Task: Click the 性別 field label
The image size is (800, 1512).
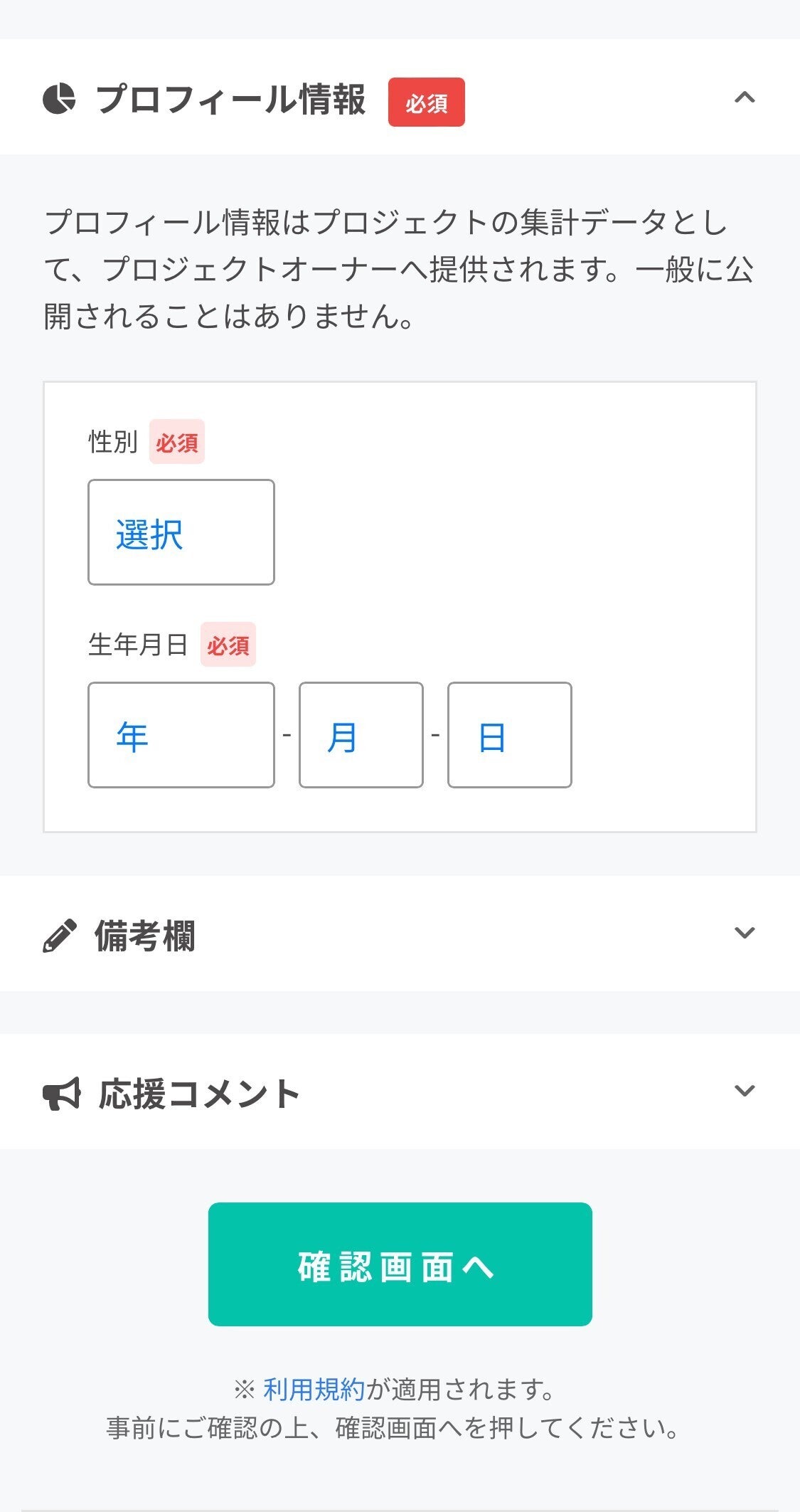Action: (x=112, y=442)
